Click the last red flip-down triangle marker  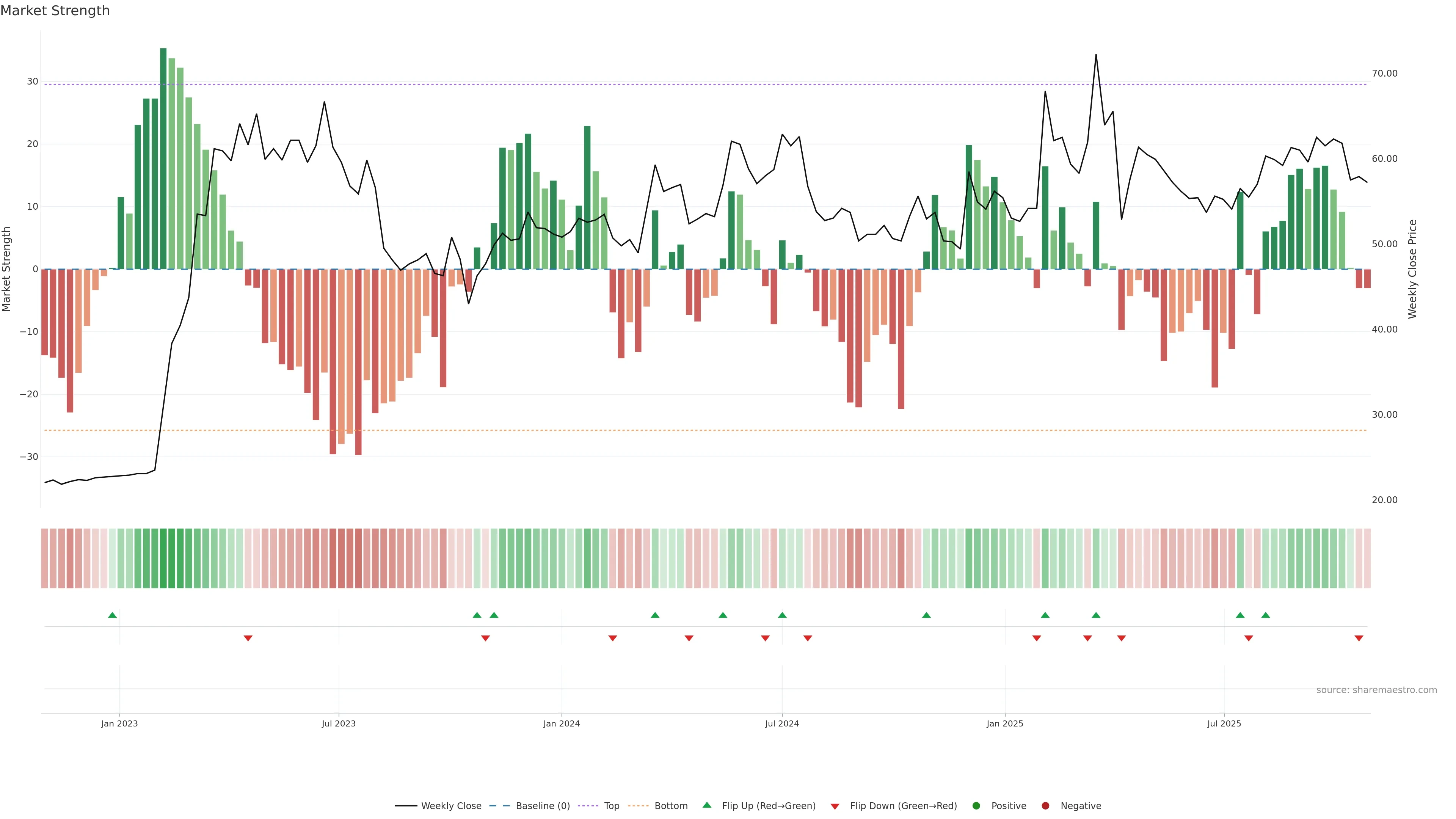point(1359,638)
